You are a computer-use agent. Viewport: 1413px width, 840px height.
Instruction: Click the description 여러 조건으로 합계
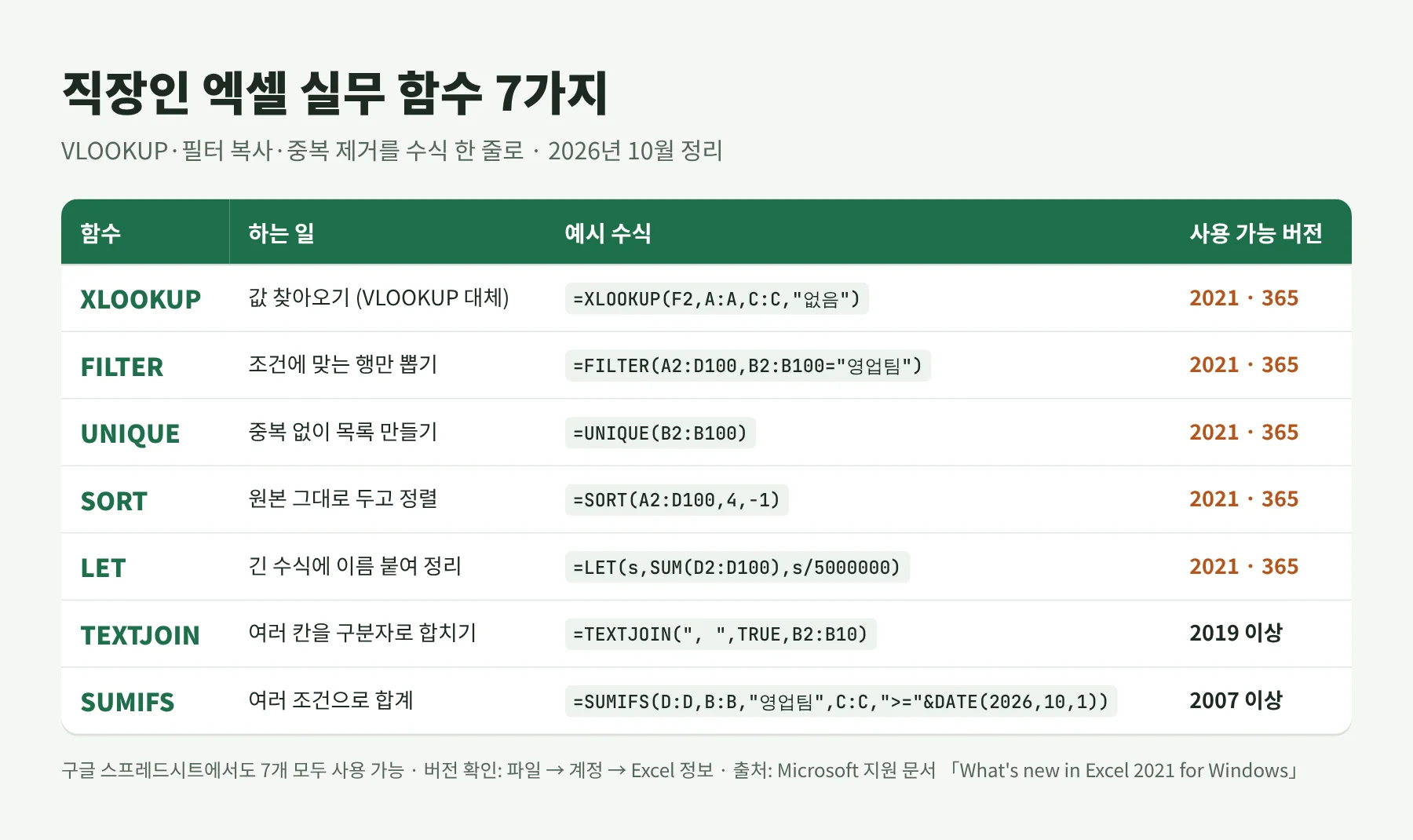[330, 701]
